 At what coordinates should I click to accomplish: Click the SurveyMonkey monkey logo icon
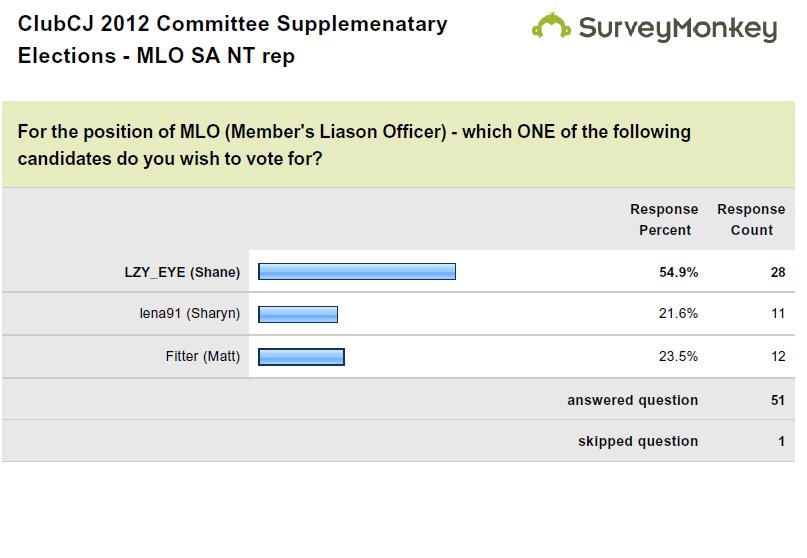[x=551, y=26]
